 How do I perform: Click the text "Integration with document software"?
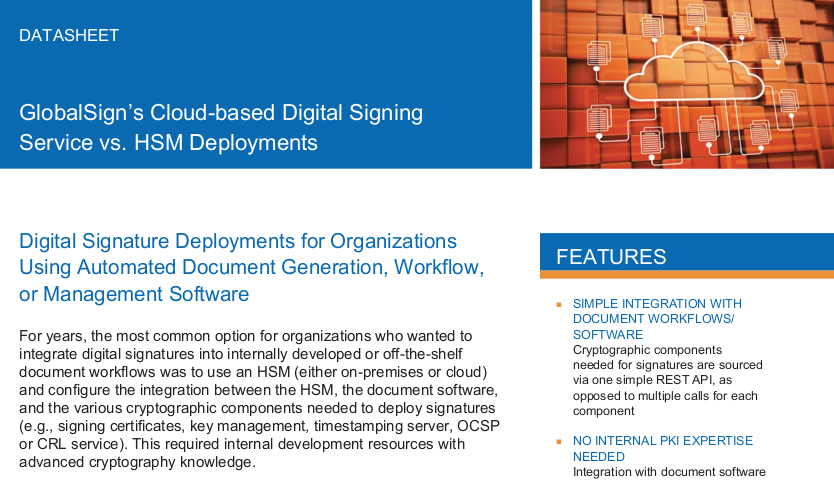[669, 472]
